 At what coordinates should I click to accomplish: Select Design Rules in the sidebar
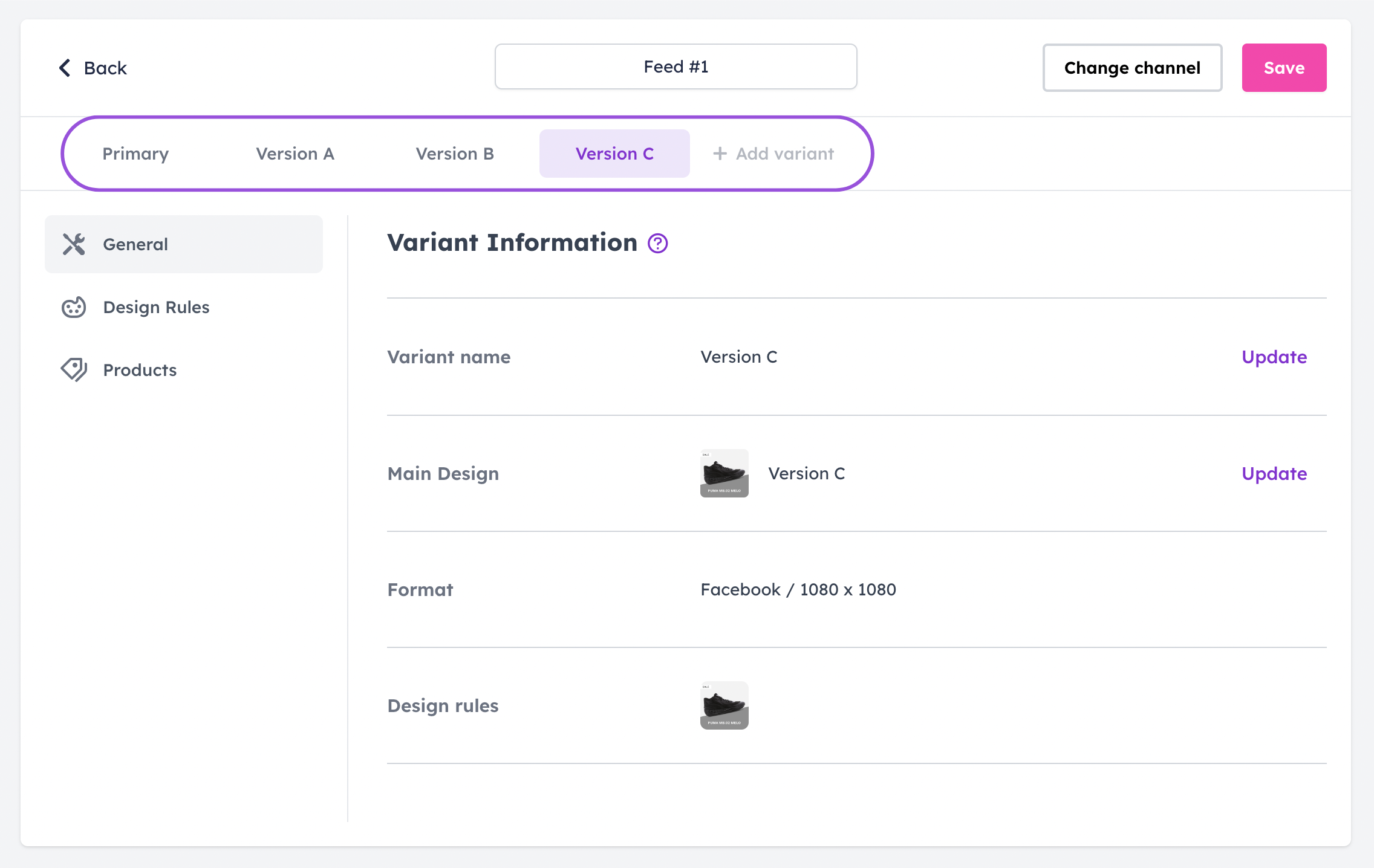(155, 308)
